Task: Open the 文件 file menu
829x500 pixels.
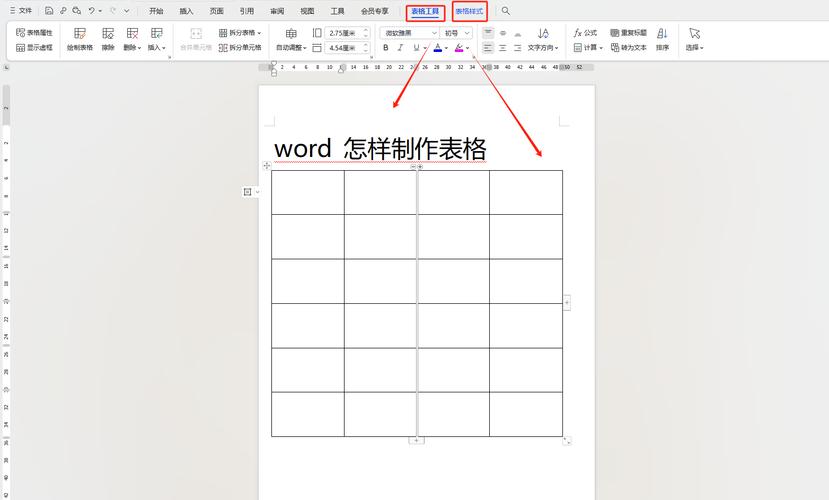Action: pos(21,11)
